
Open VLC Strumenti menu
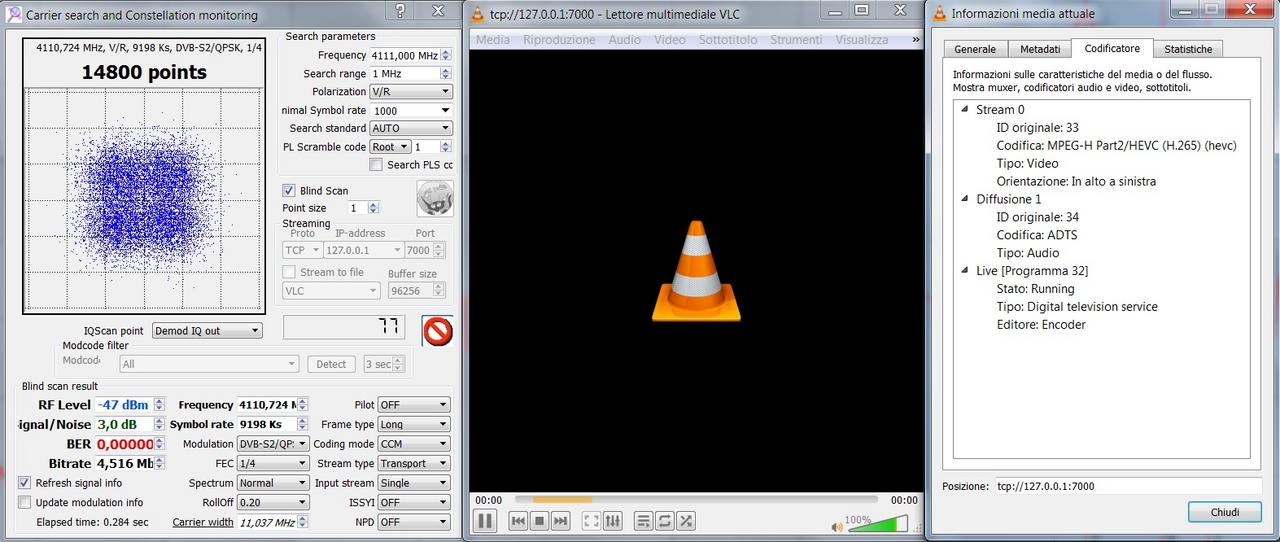click(797, 39)
